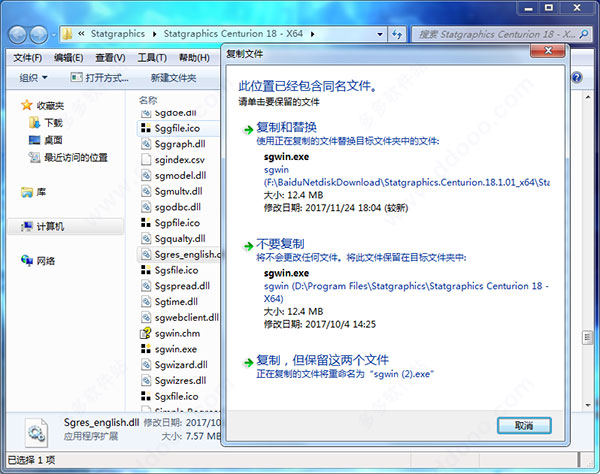
Task: Click the file list scrollbar down arrow
Action: pos(588,405)
